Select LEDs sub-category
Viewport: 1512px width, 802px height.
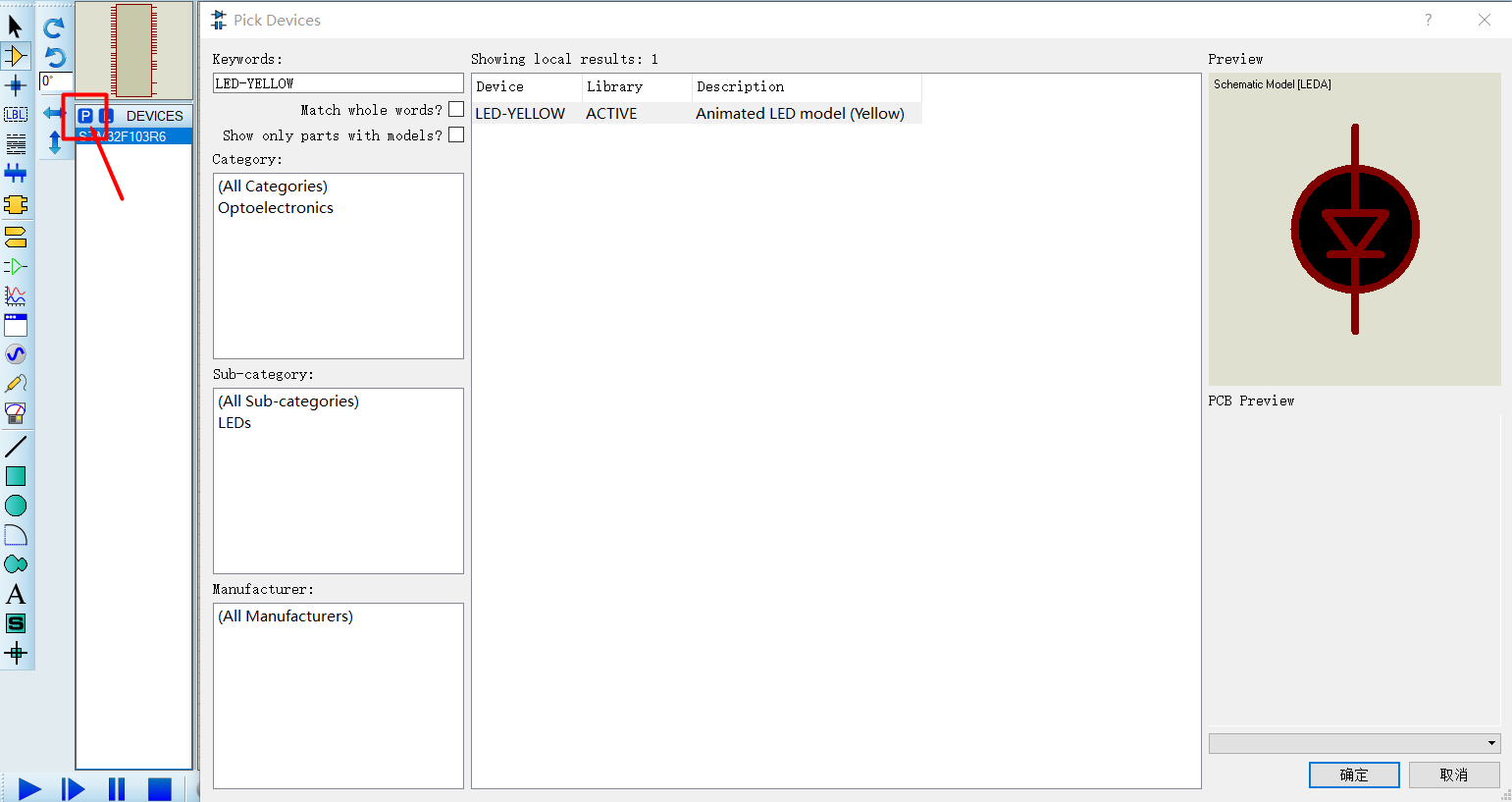point(235,423)
